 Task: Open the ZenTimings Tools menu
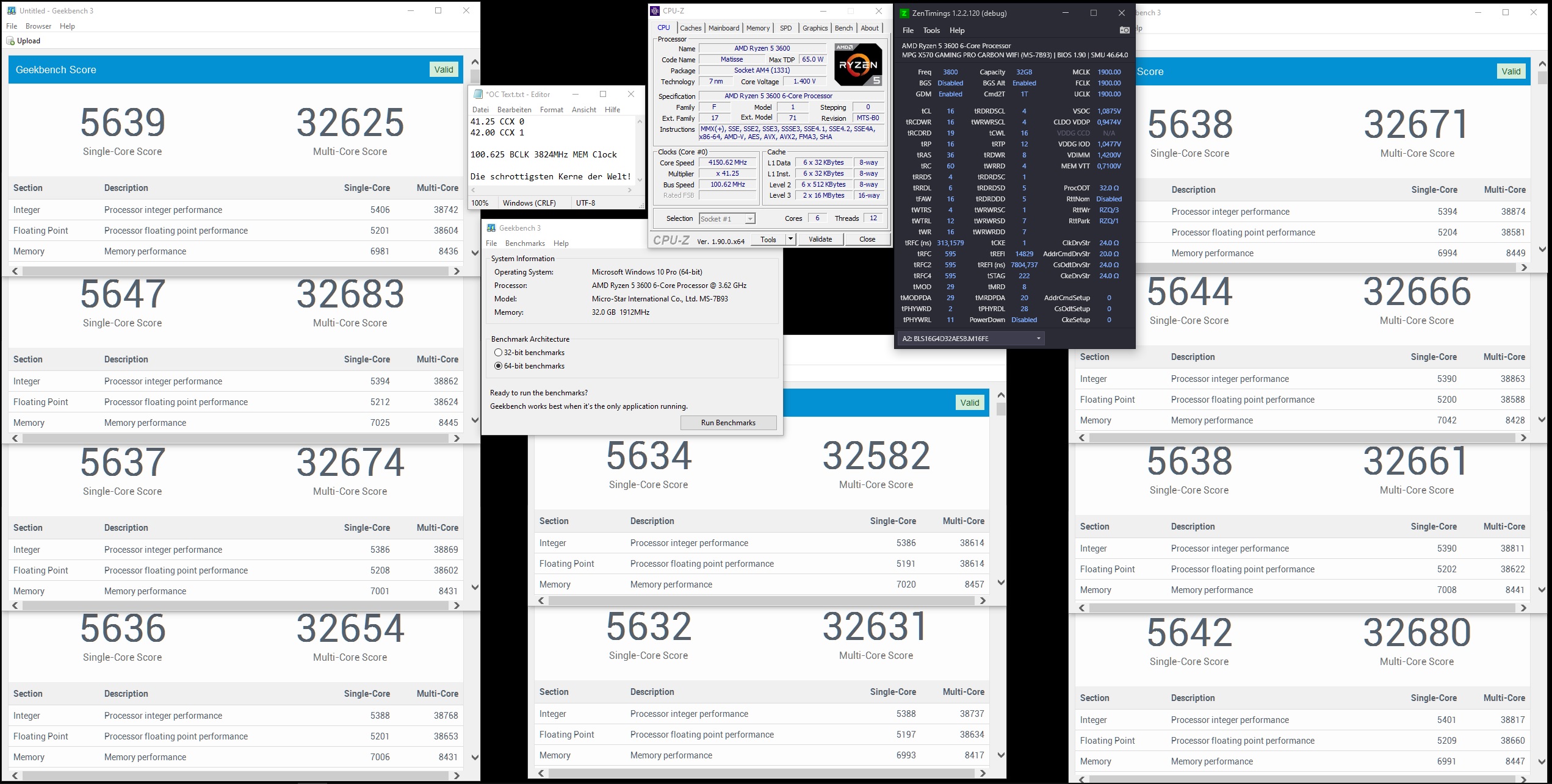tap(931, 31)
